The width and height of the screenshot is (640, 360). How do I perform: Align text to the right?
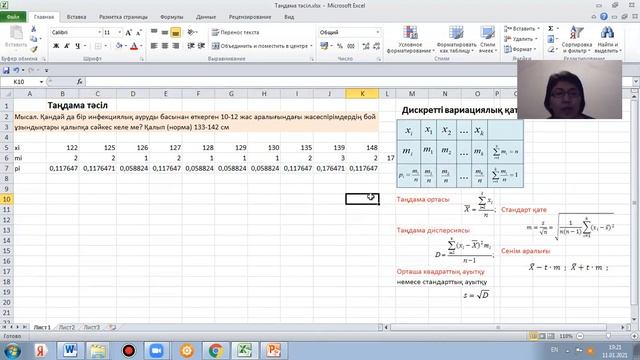pos(176,46)
